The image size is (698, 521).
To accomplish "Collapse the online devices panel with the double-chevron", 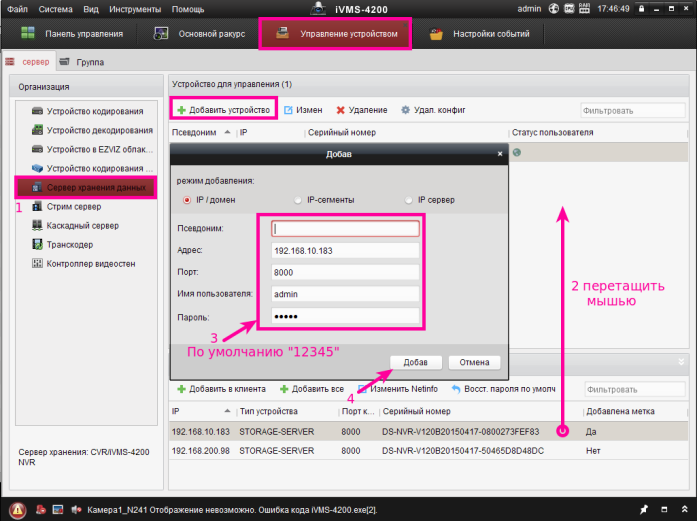I will (682, 361).
